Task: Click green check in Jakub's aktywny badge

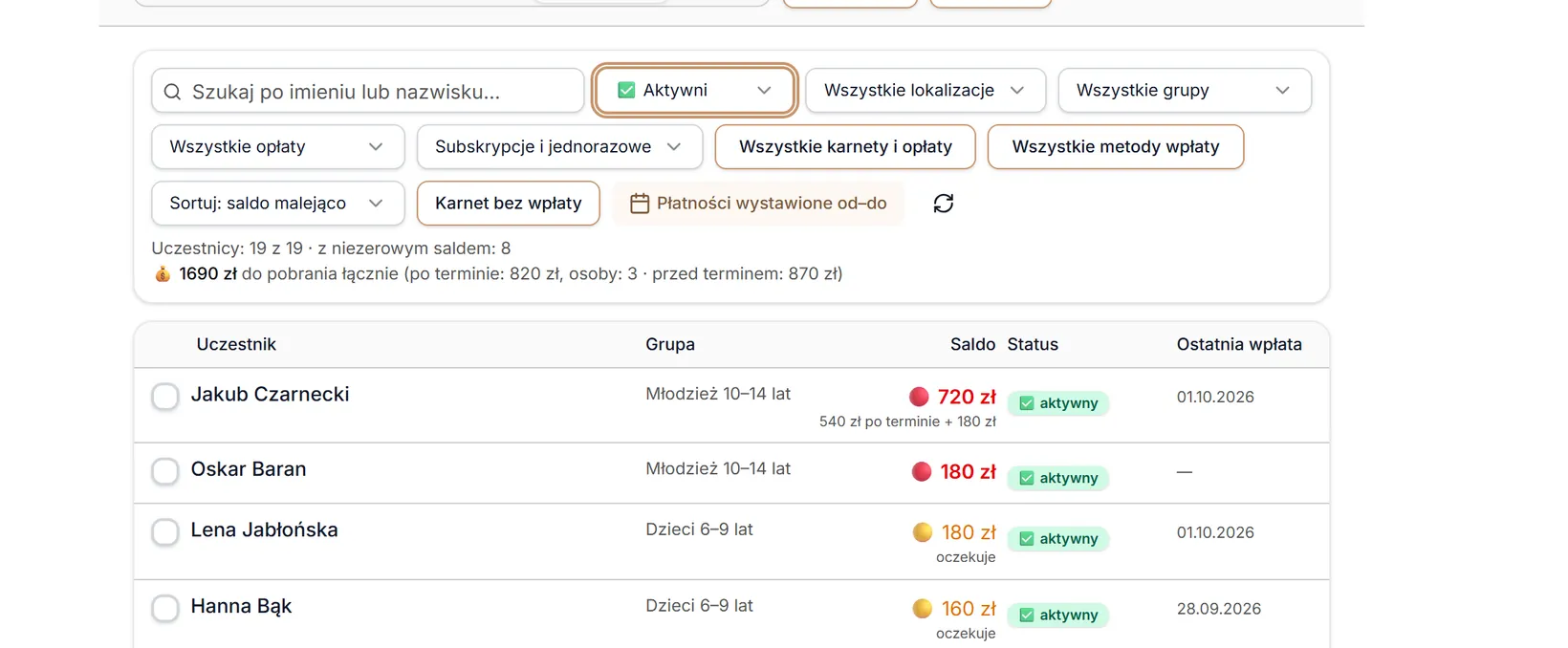Action: tap(1027, 403)
